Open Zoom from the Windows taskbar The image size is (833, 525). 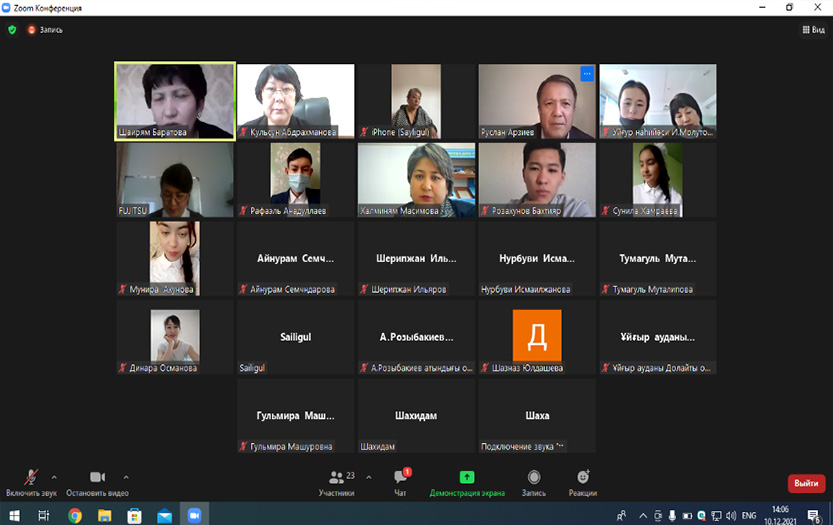[x=194, y=515]
